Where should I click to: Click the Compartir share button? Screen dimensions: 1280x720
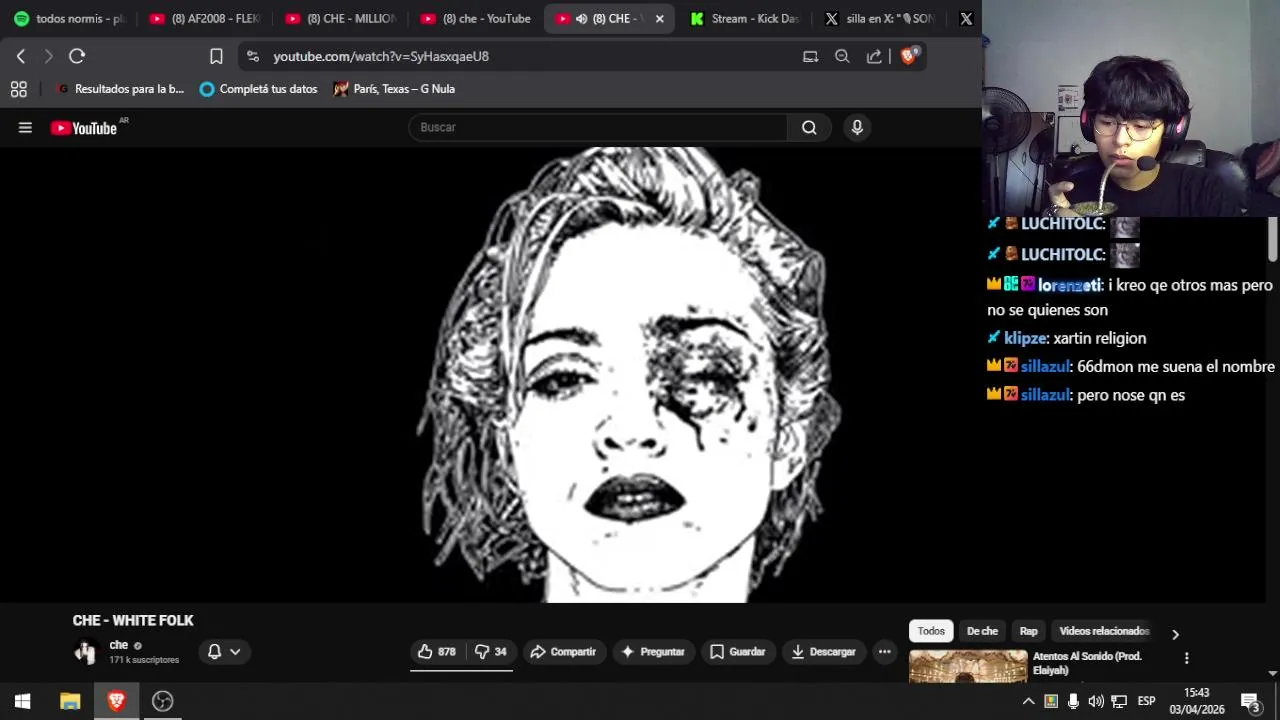[563, 652]
